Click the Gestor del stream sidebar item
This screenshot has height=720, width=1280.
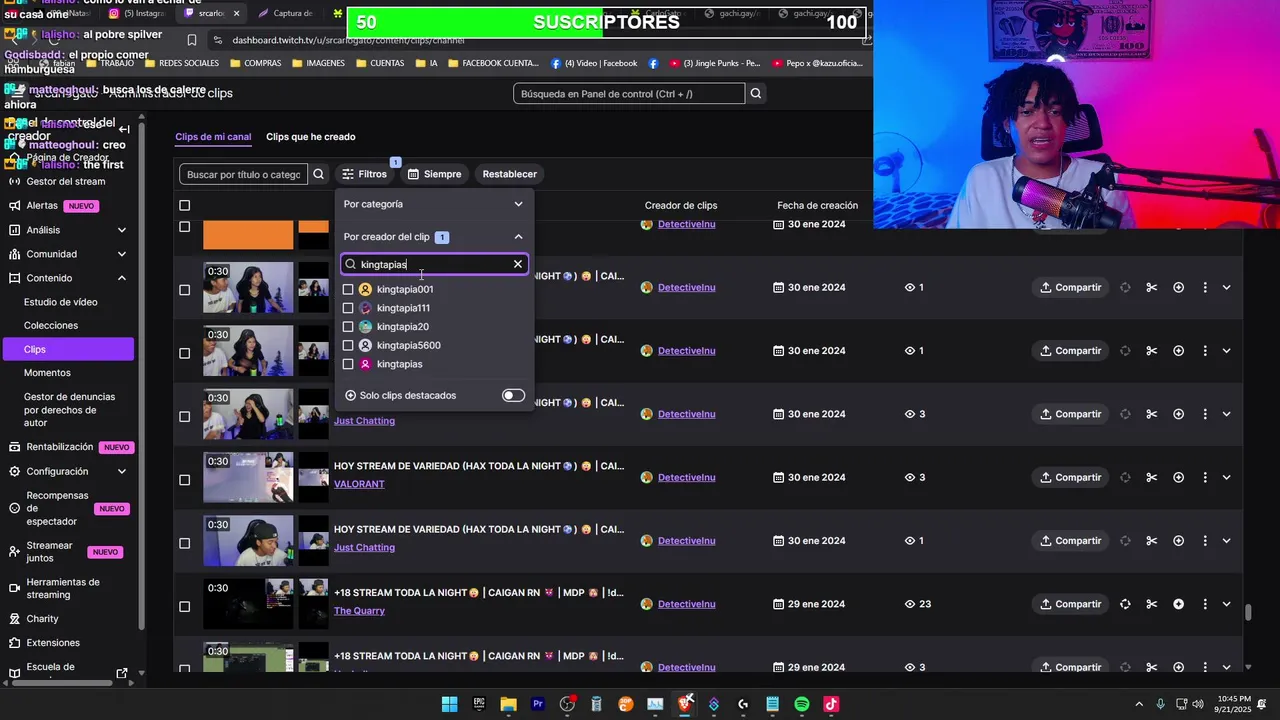(x=66, y=182)
